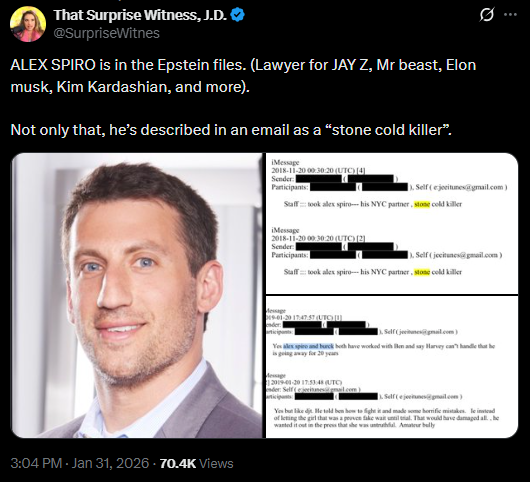This screenshot has height=482, width=530.
Task: Click the "Amateur bully" message paragraph
Action: pos(386,418)
